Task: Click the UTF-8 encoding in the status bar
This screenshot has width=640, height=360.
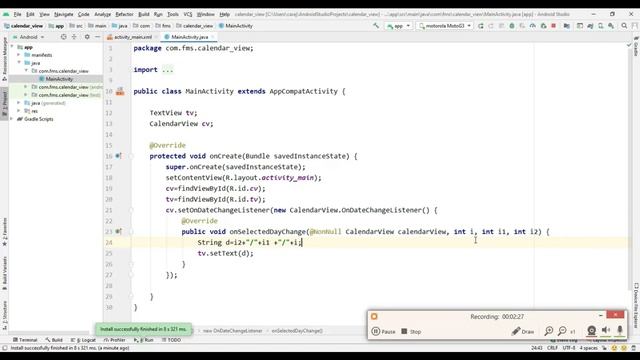Action: pos(569,348)
